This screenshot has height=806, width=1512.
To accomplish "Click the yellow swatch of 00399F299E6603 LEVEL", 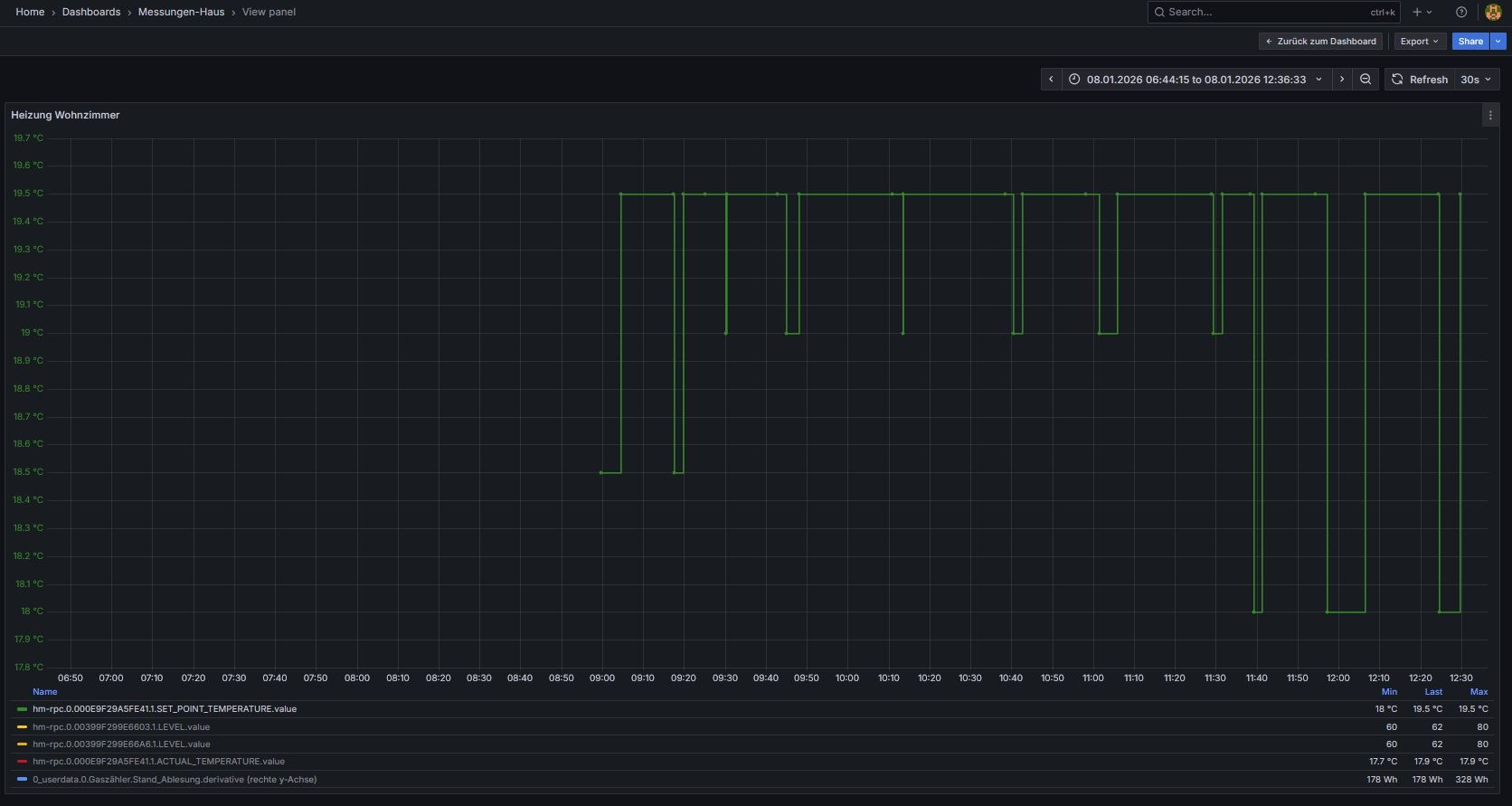I will [22, 726].
